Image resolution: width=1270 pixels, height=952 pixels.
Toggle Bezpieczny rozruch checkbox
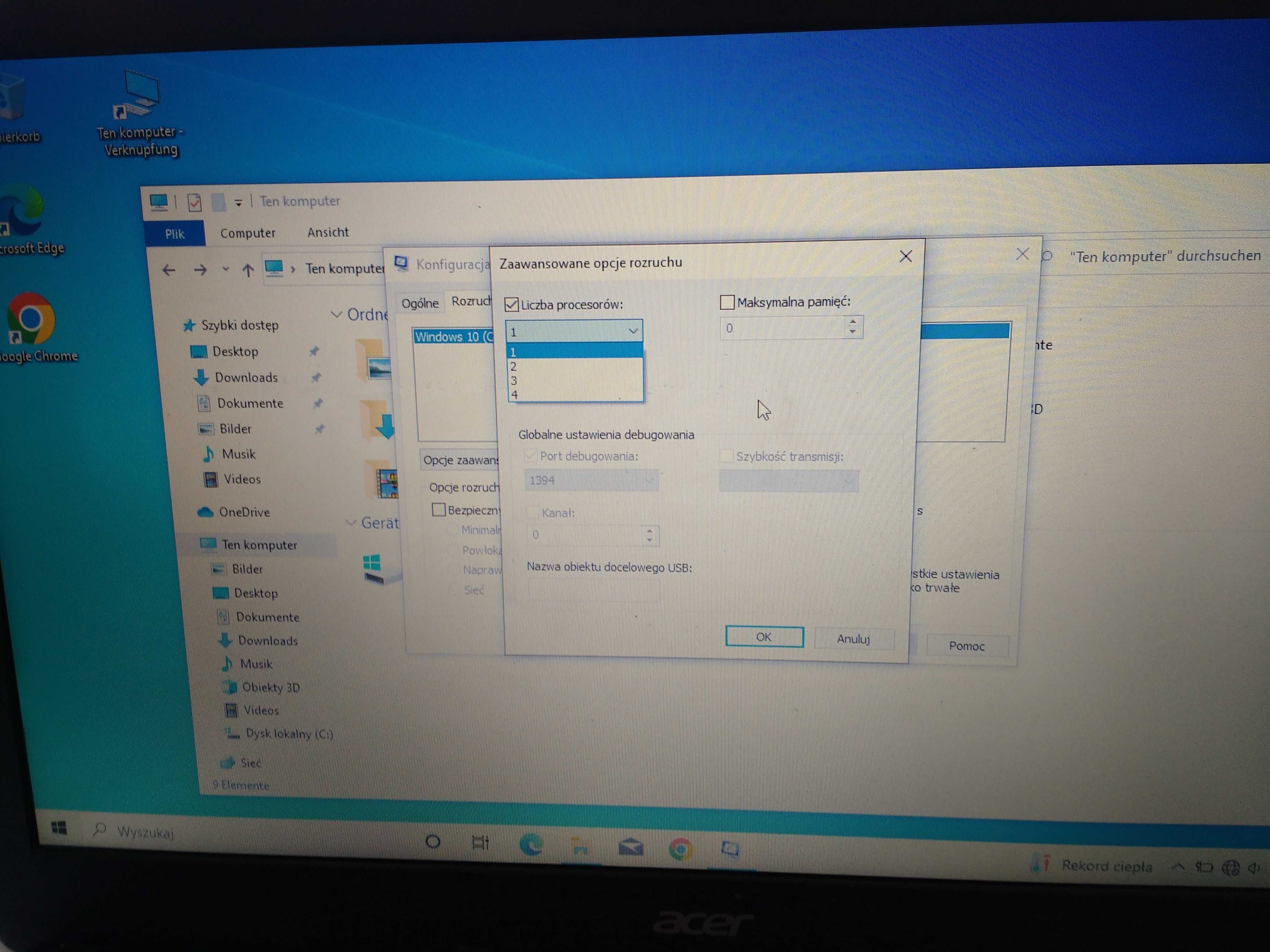point(438,510)
